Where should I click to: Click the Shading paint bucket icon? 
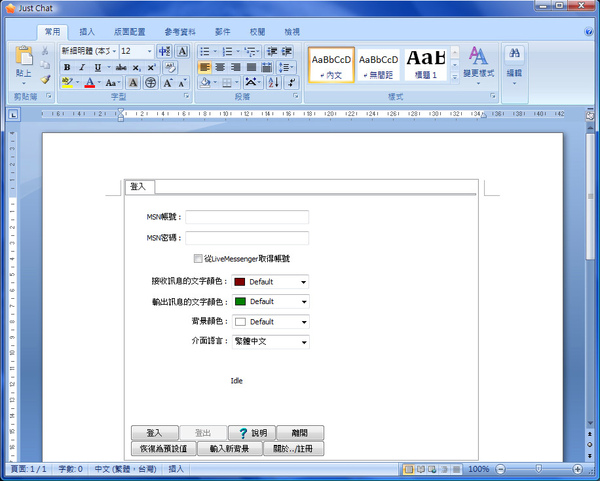205,82
